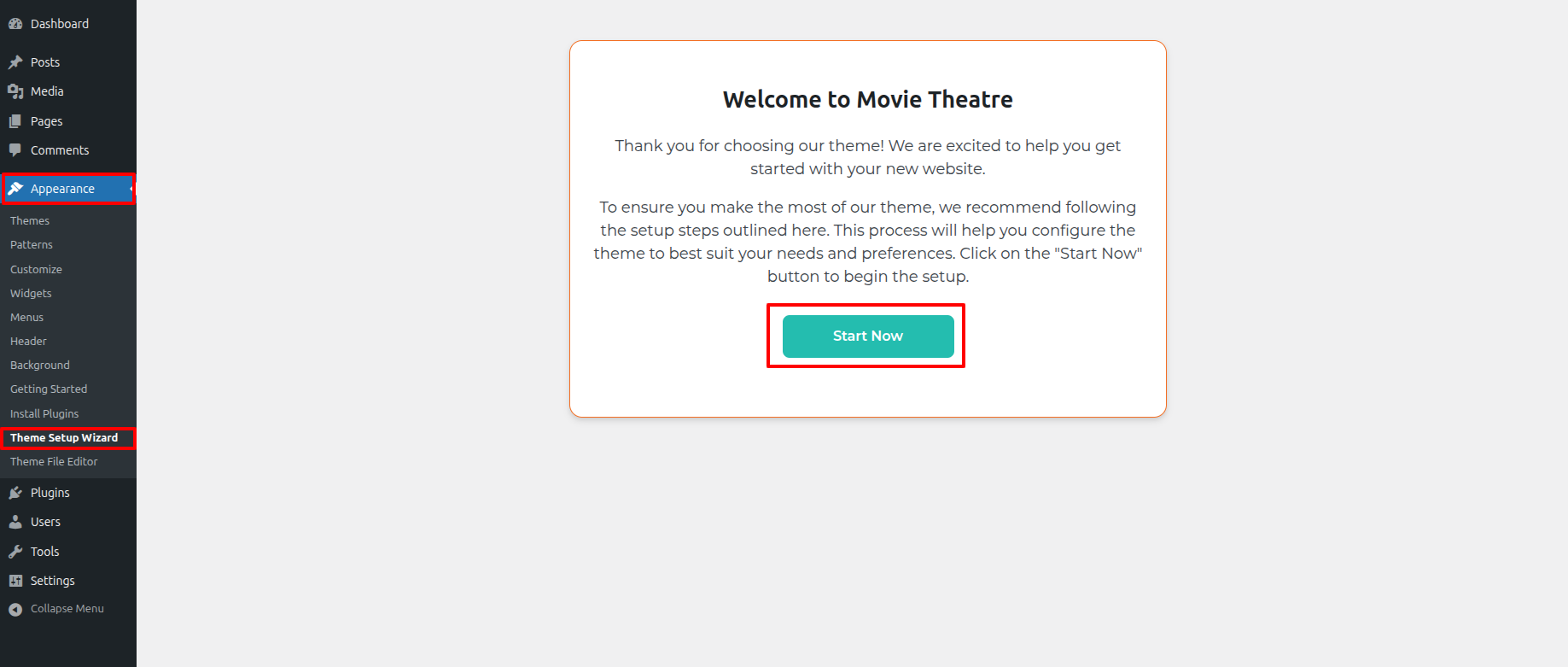Open the Widgets submenu page
The image size is (1568, 667).
31,293
